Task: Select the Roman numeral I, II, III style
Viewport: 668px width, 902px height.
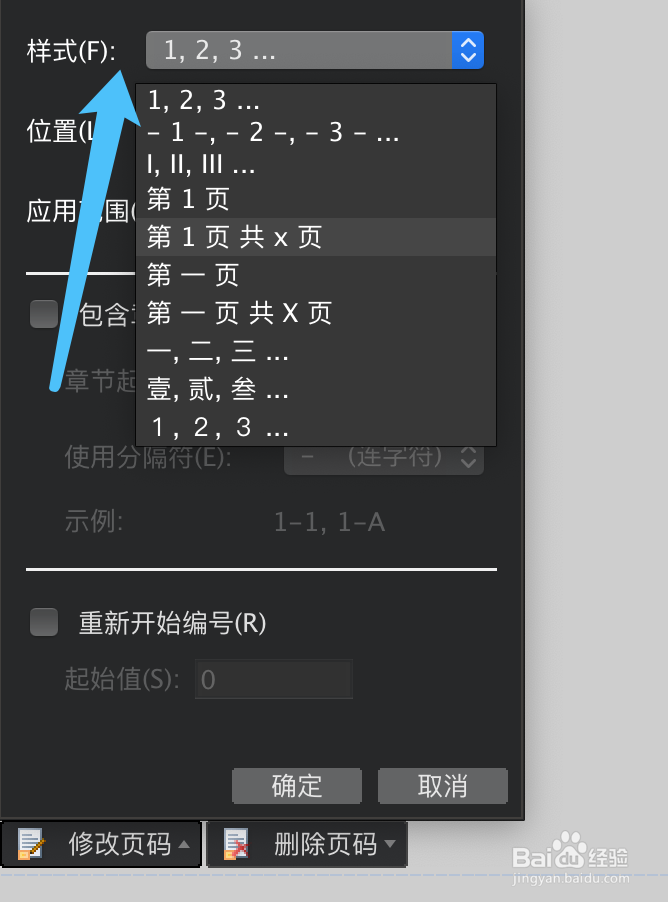Action: pyautogui.click(x=316, y=165)
